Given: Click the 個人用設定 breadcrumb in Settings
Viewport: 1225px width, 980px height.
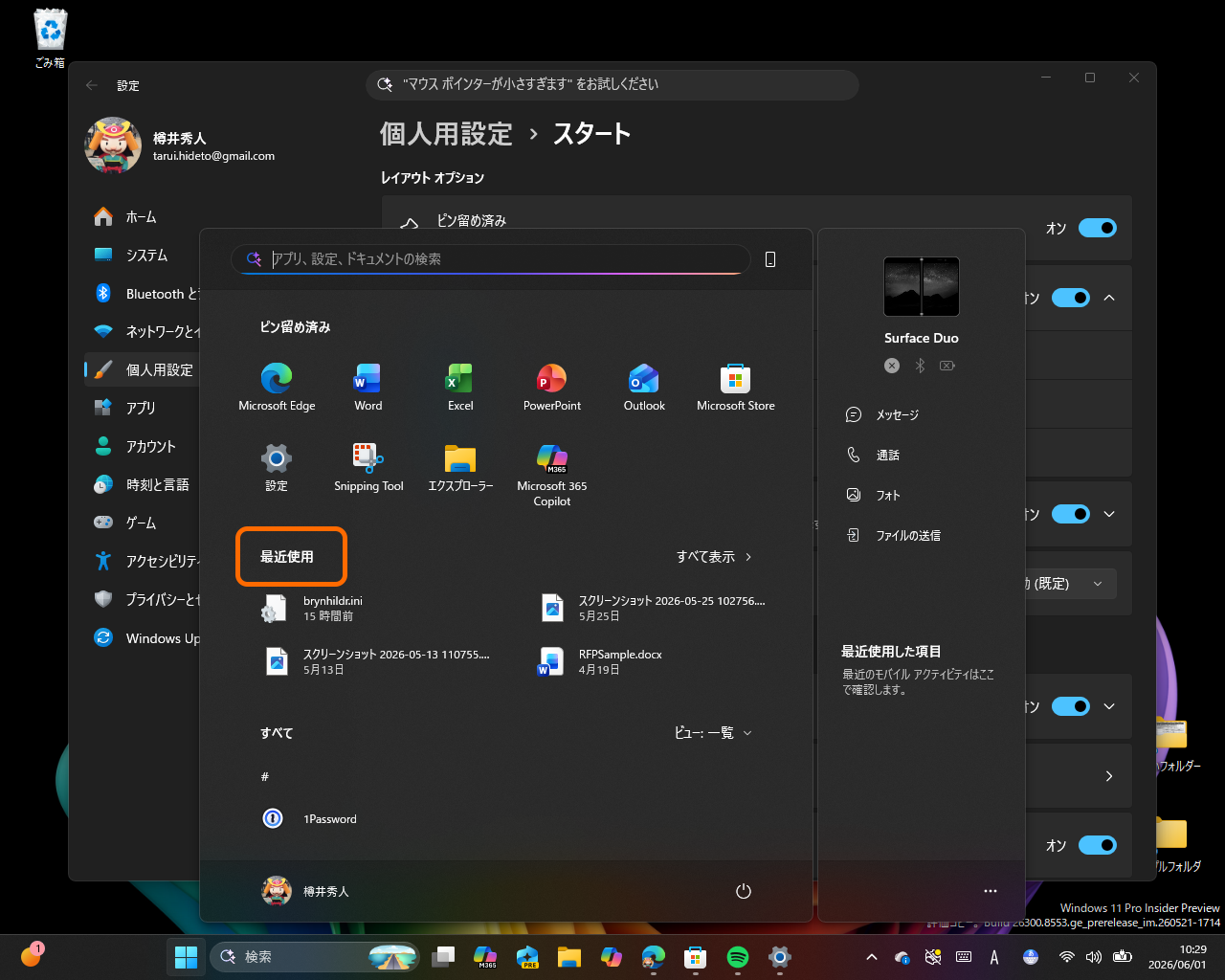Looking at the screenshot, I should pyautogui.click(x=446, y=134).
